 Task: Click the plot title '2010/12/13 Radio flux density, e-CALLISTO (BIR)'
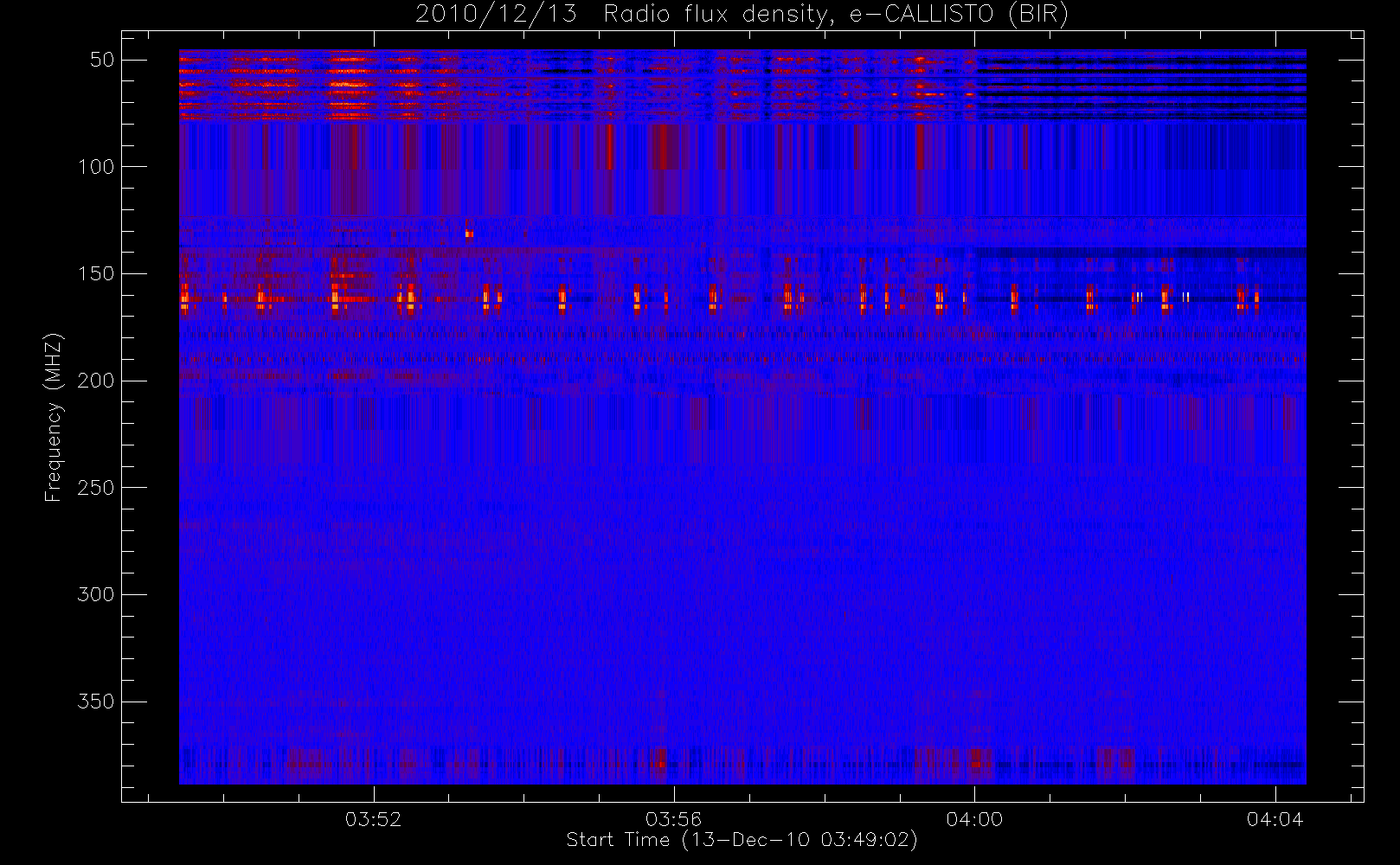(742, 15)
